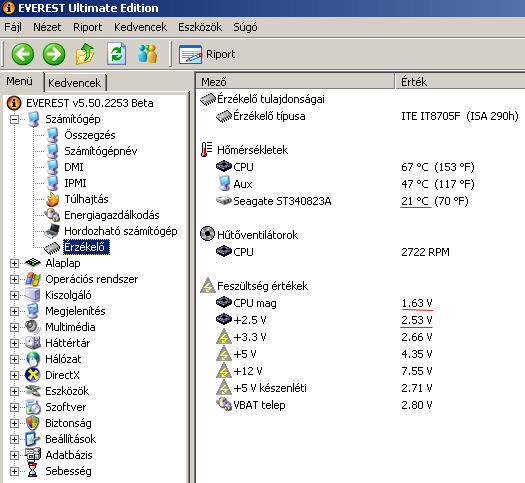525x483 pixels.
Task: Click the Riport toolbar button
Action: click(207, 54)
